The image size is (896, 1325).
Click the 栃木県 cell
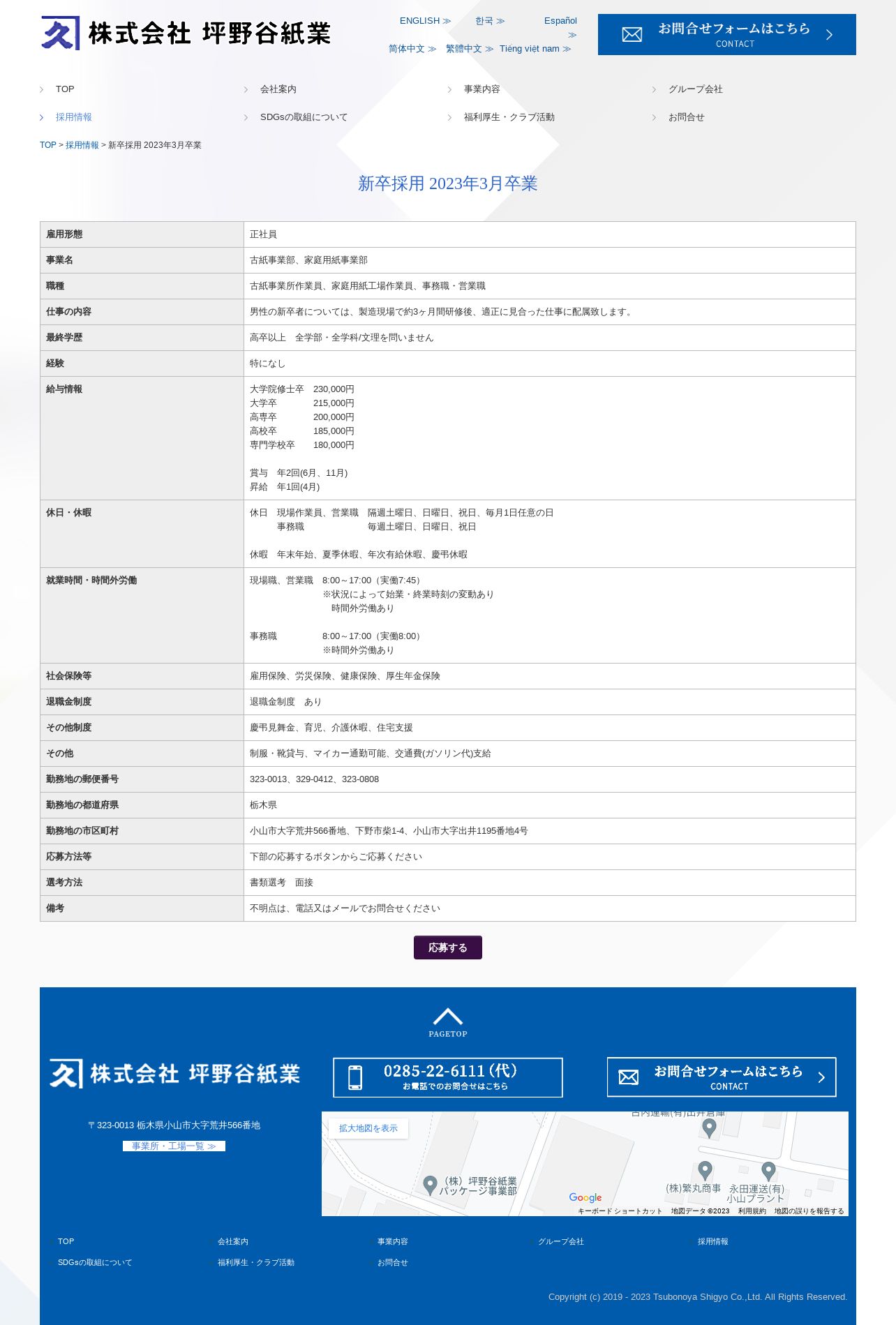550,805
